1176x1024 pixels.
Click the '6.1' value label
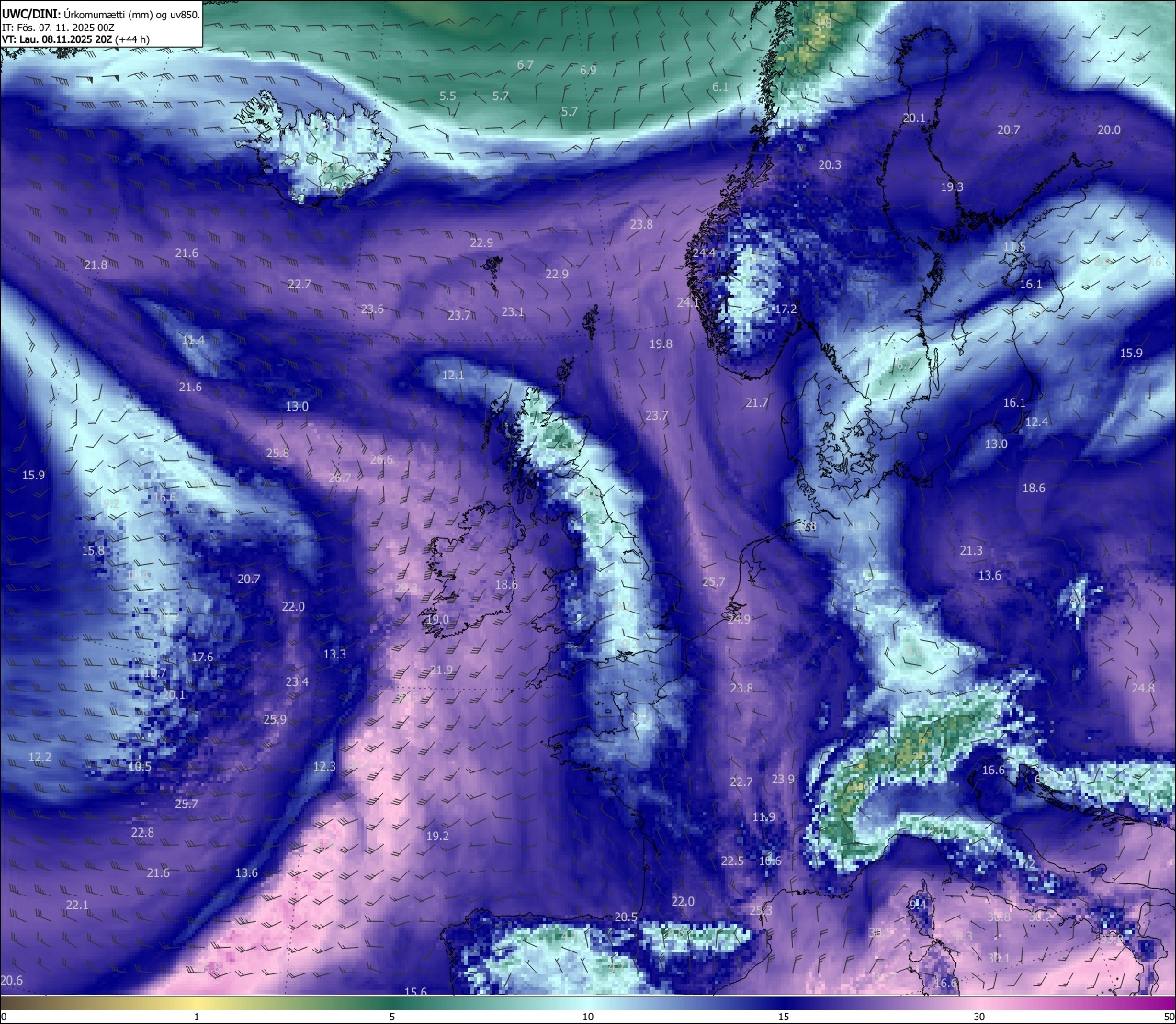[720, 87]
